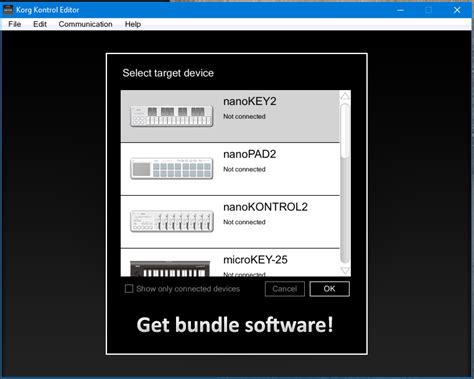Minimize the Korg Kontrol Editor window
The image size is (474, 379).
click(401, 10)
